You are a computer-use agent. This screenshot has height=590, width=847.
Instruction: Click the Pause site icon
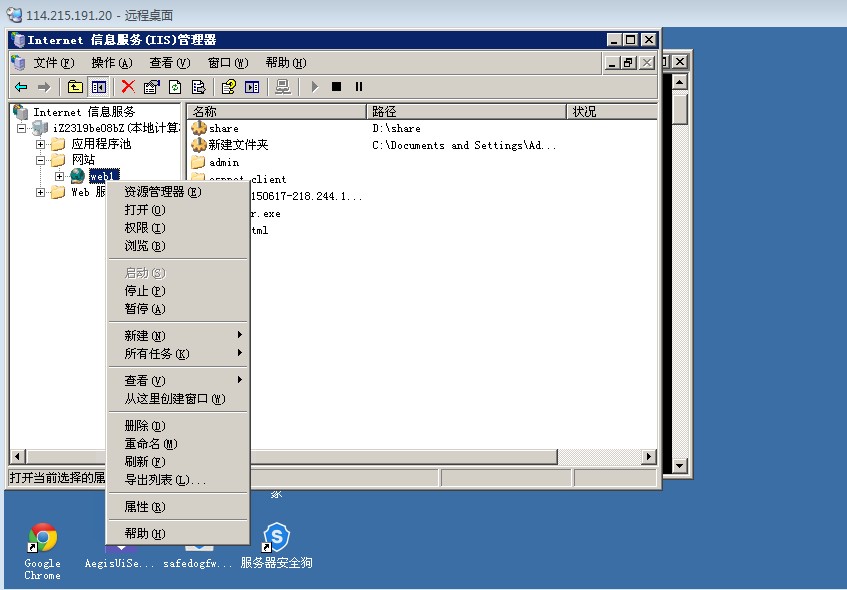click(x=359, y=87)
